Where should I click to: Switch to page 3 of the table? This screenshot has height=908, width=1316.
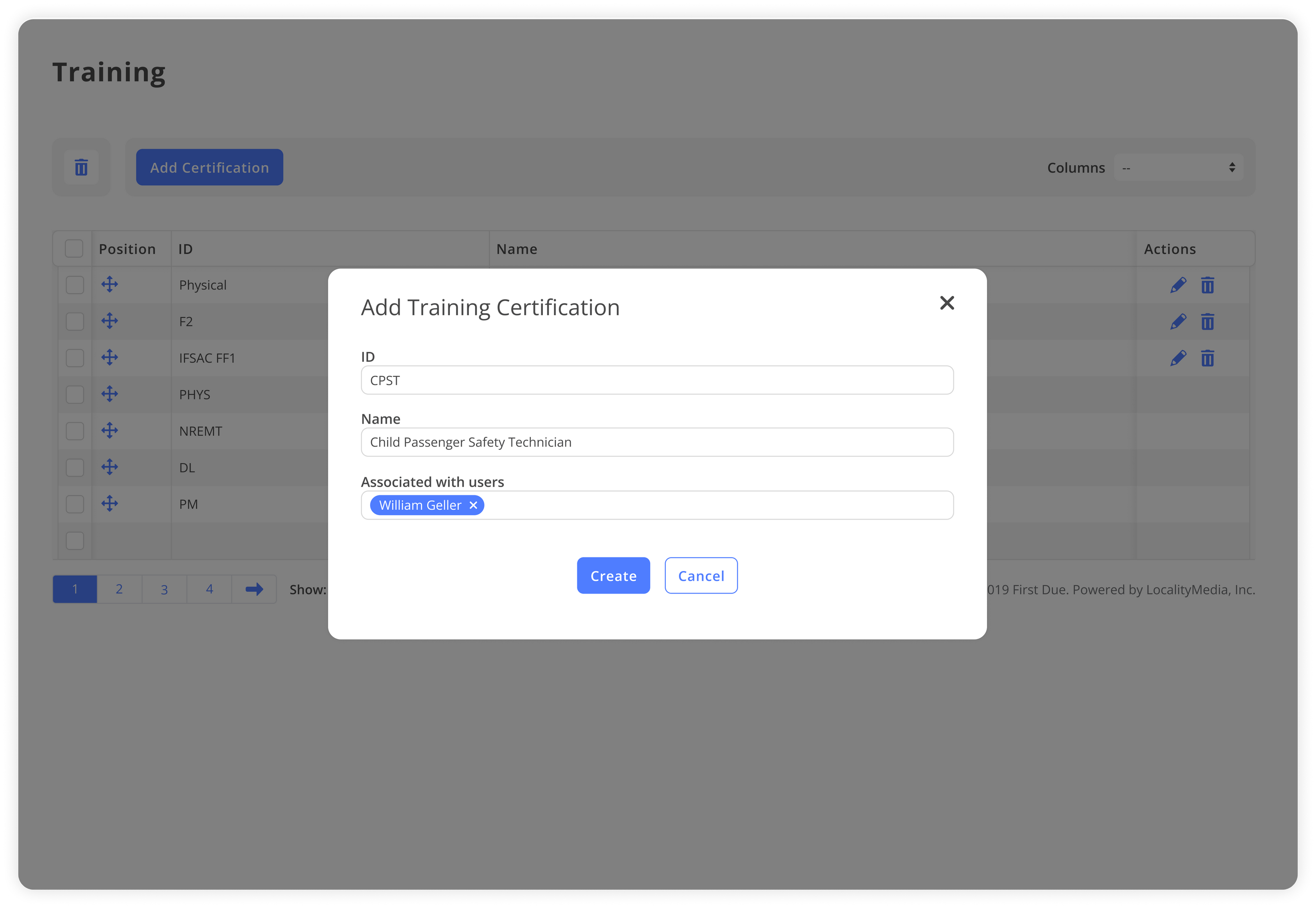click(x=164, y=589)
